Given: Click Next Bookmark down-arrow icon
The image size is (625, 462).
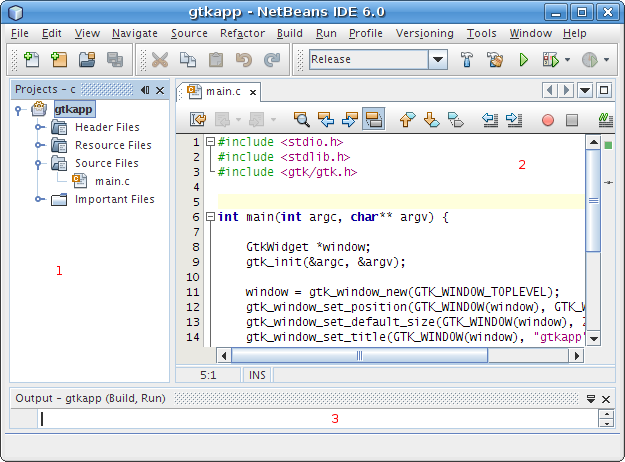Looking at the screenshot, I should tap(431, 119).
